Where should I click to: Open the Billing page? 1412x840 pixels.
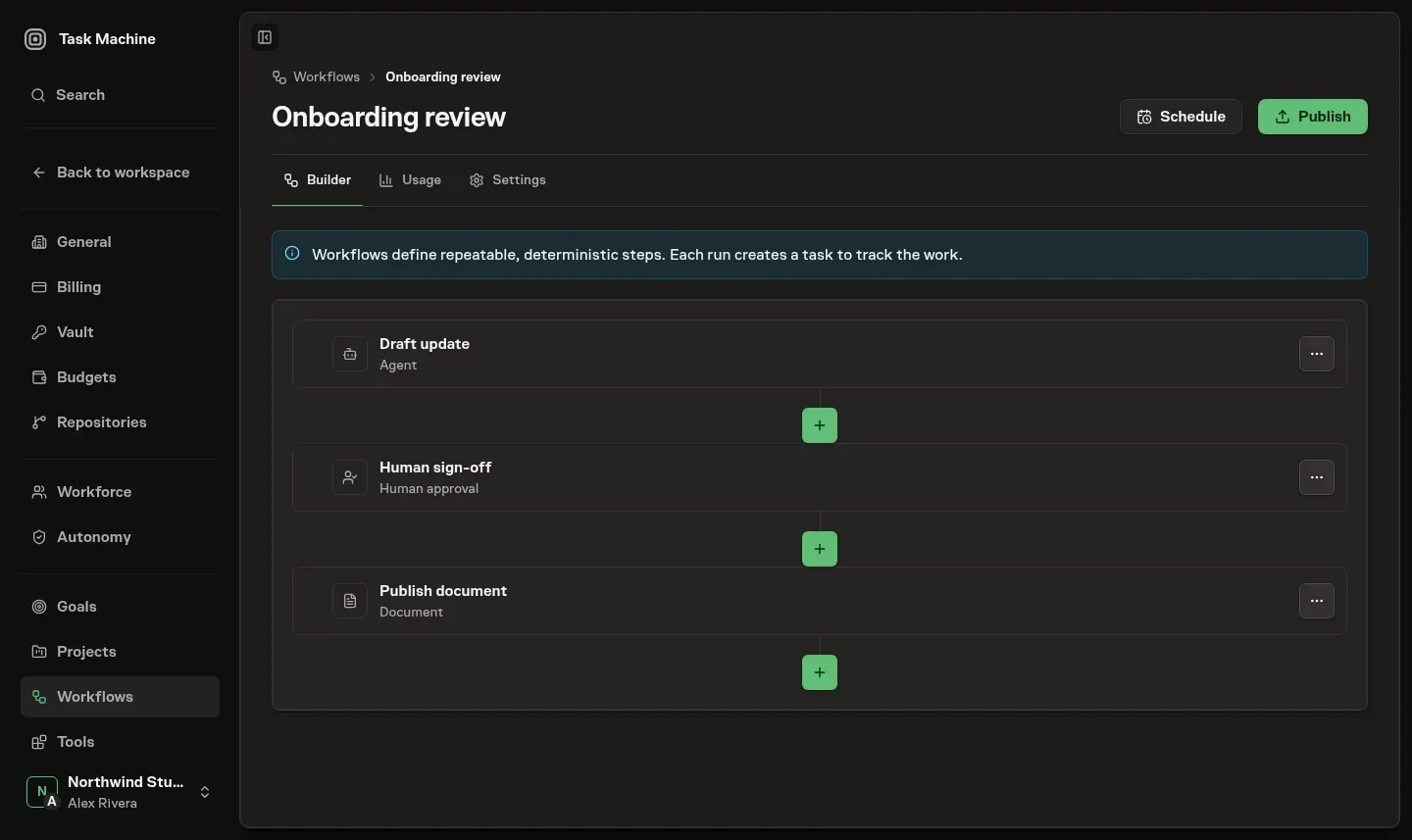pos(120,287)
